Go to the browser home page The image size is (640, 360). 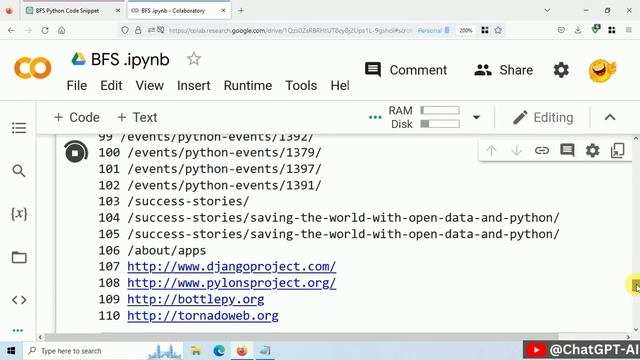(x=61, y=30)
